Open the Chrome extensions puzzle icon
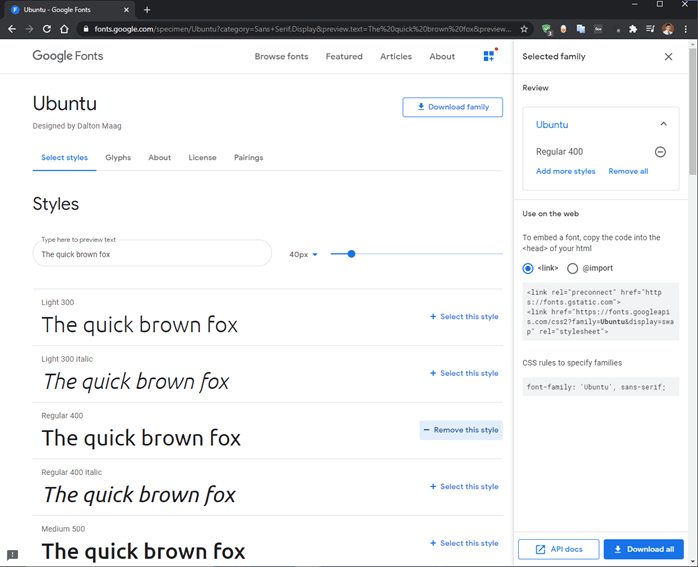Viewport: 698px width, 567px height. 632,29
